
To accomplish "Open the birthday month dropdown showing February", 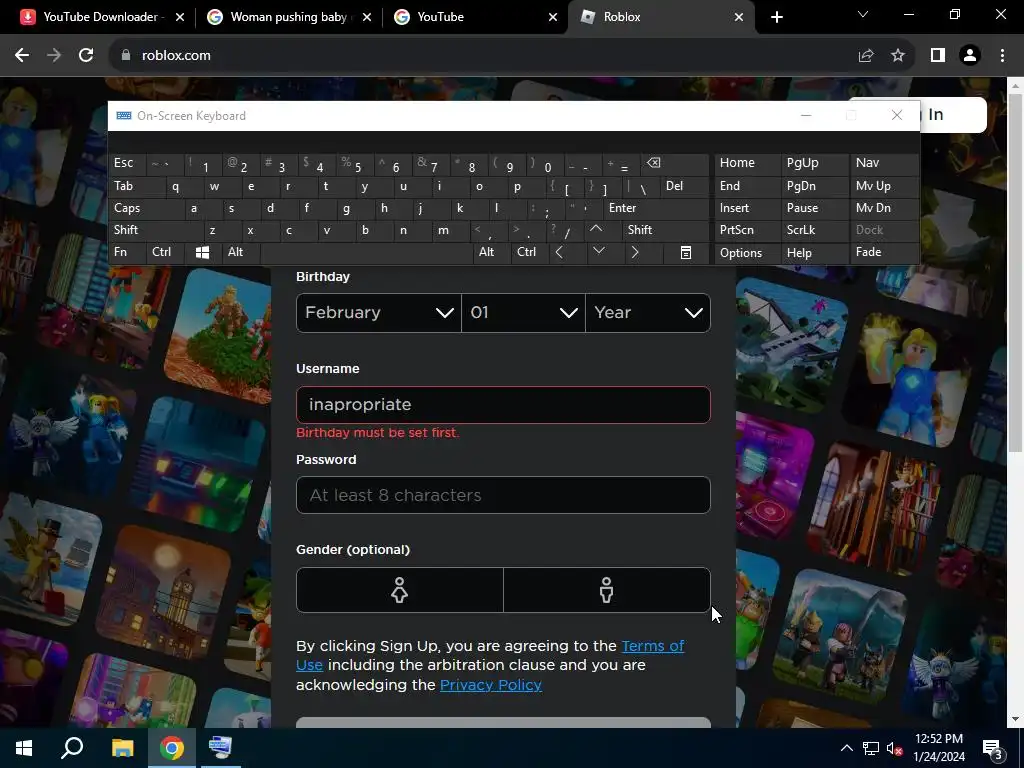I will pyautogui.click(x=379, y=313).
